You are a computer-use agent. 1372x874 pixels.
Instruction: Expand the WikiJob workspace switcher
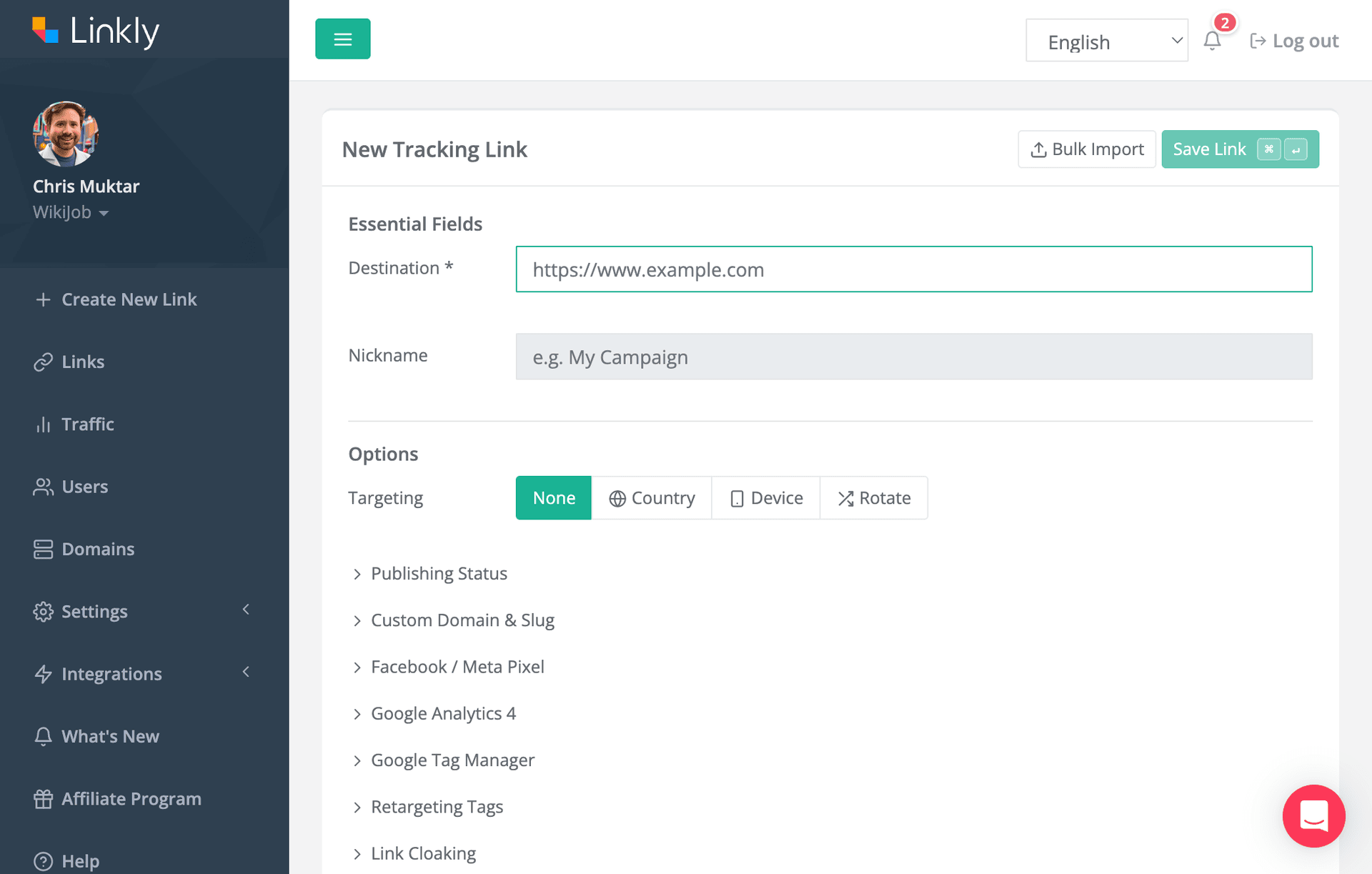pyautogui.click(x=71, y=212)
